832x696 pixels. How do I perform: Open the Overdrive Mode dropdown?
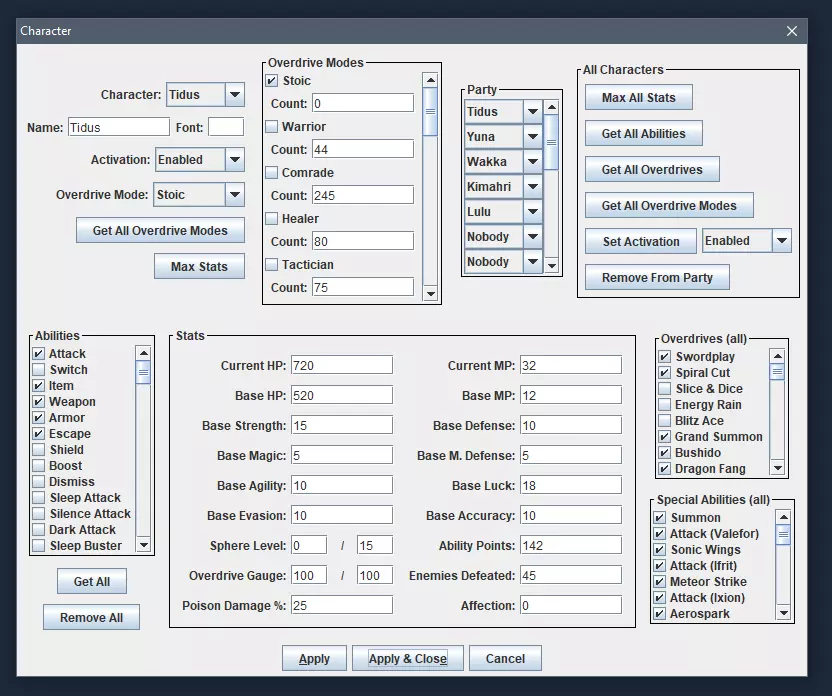[234, 195]
